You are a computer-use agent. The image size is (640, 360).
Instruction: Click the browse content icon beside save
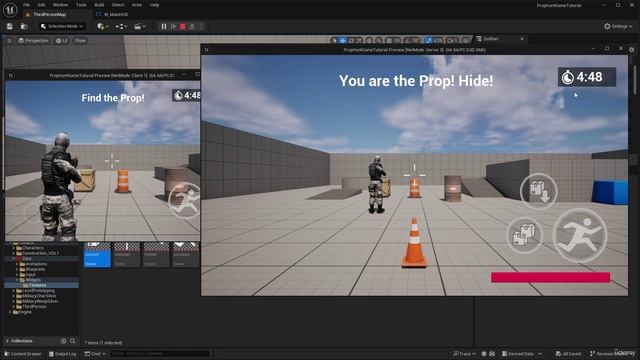click(24, 26)
